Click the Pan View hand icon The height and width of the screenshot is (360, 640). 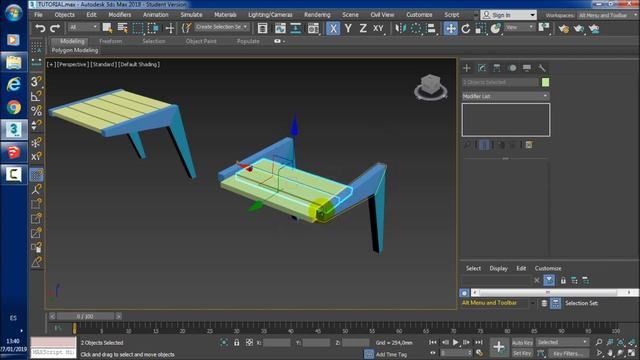610,353
